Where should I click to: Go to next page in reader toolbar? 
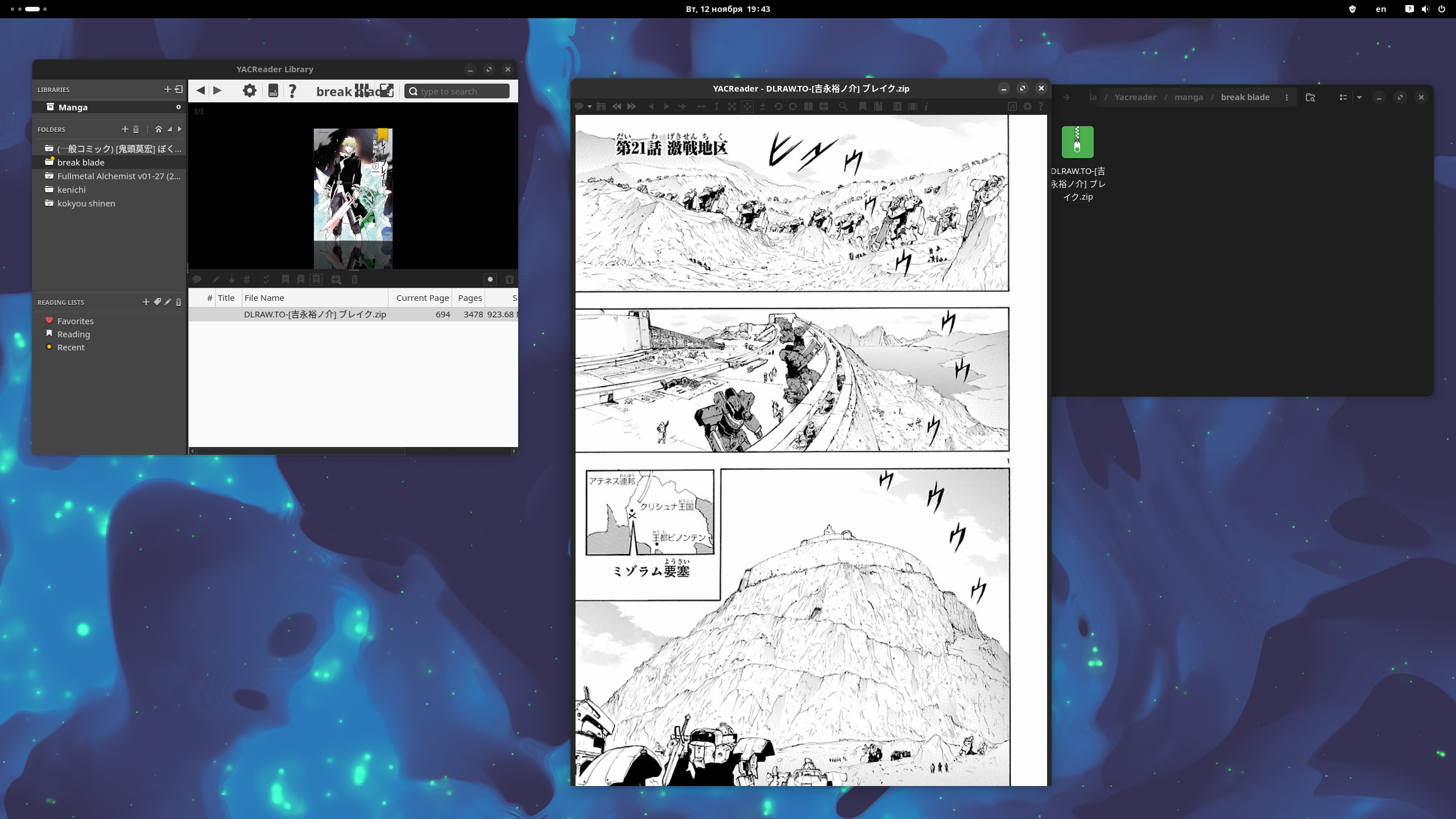click(x=667, y=106)
